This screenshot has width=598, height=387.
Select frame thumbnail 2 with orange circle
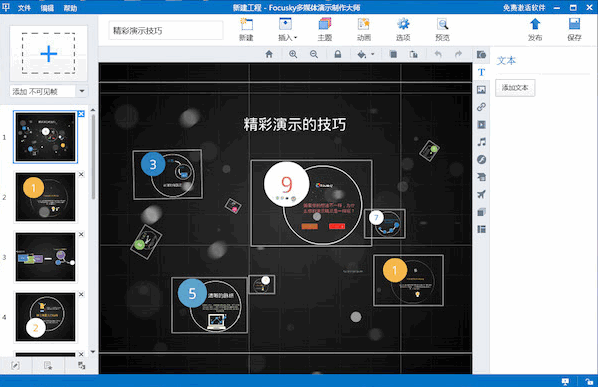[x=45, y=197]
